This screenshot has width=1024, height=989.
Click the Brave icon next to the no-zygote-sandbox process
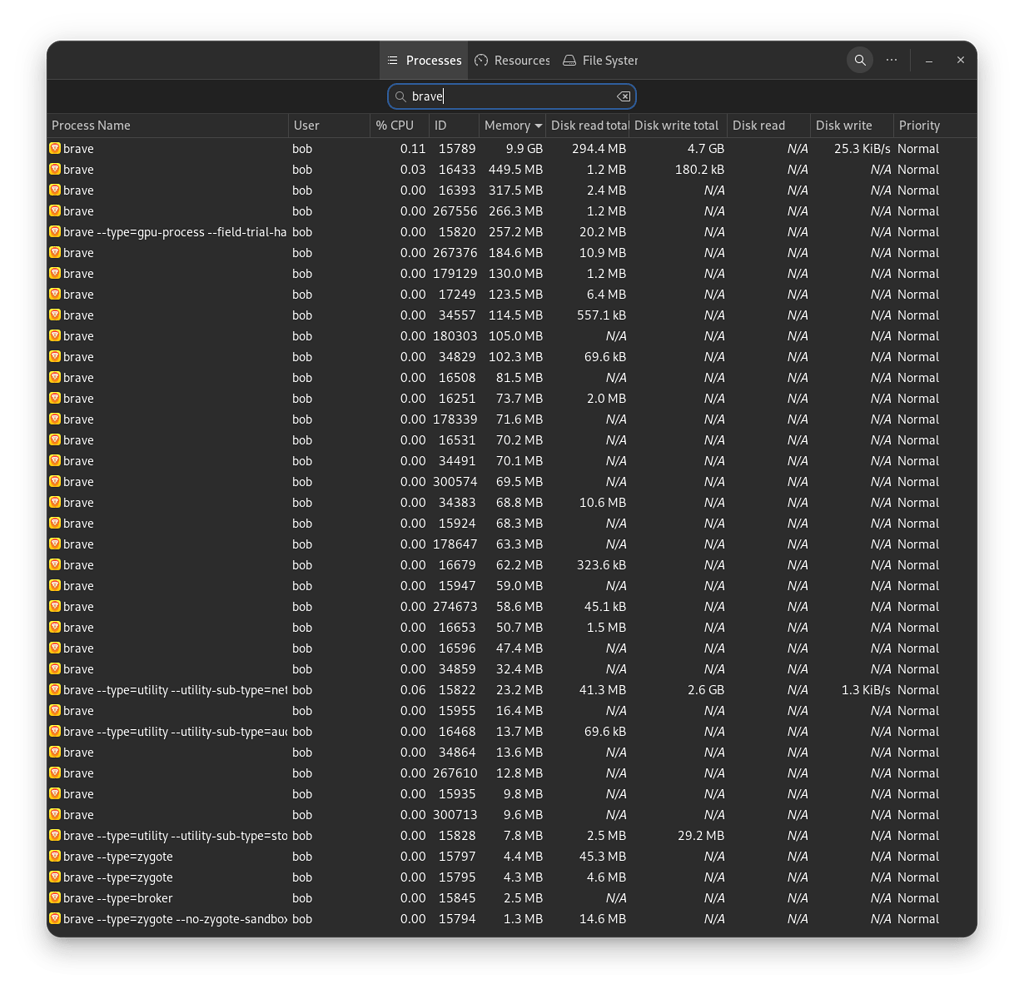54,919
